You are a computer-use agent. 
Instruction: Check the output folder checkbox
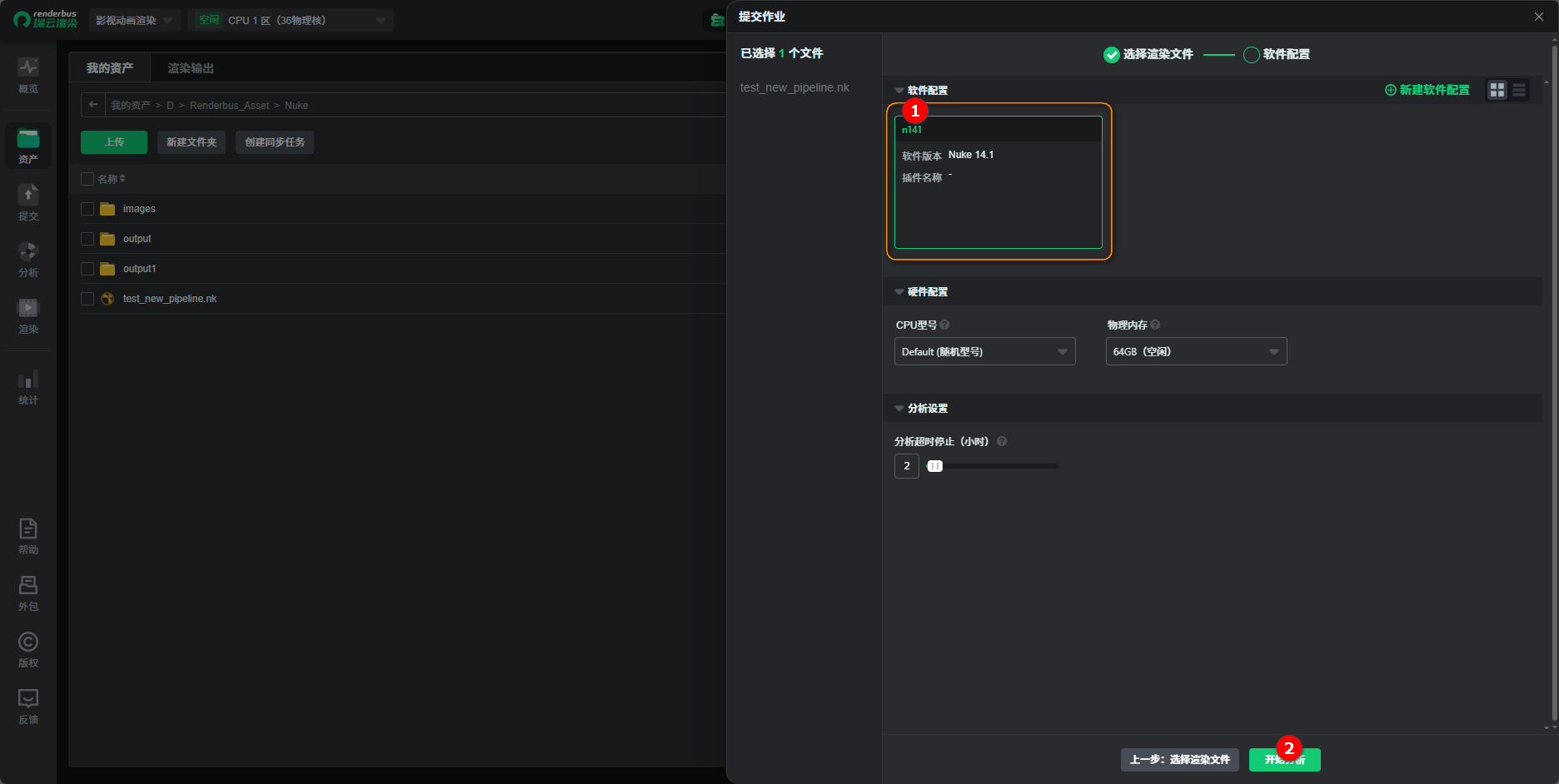tap(87, 239)
